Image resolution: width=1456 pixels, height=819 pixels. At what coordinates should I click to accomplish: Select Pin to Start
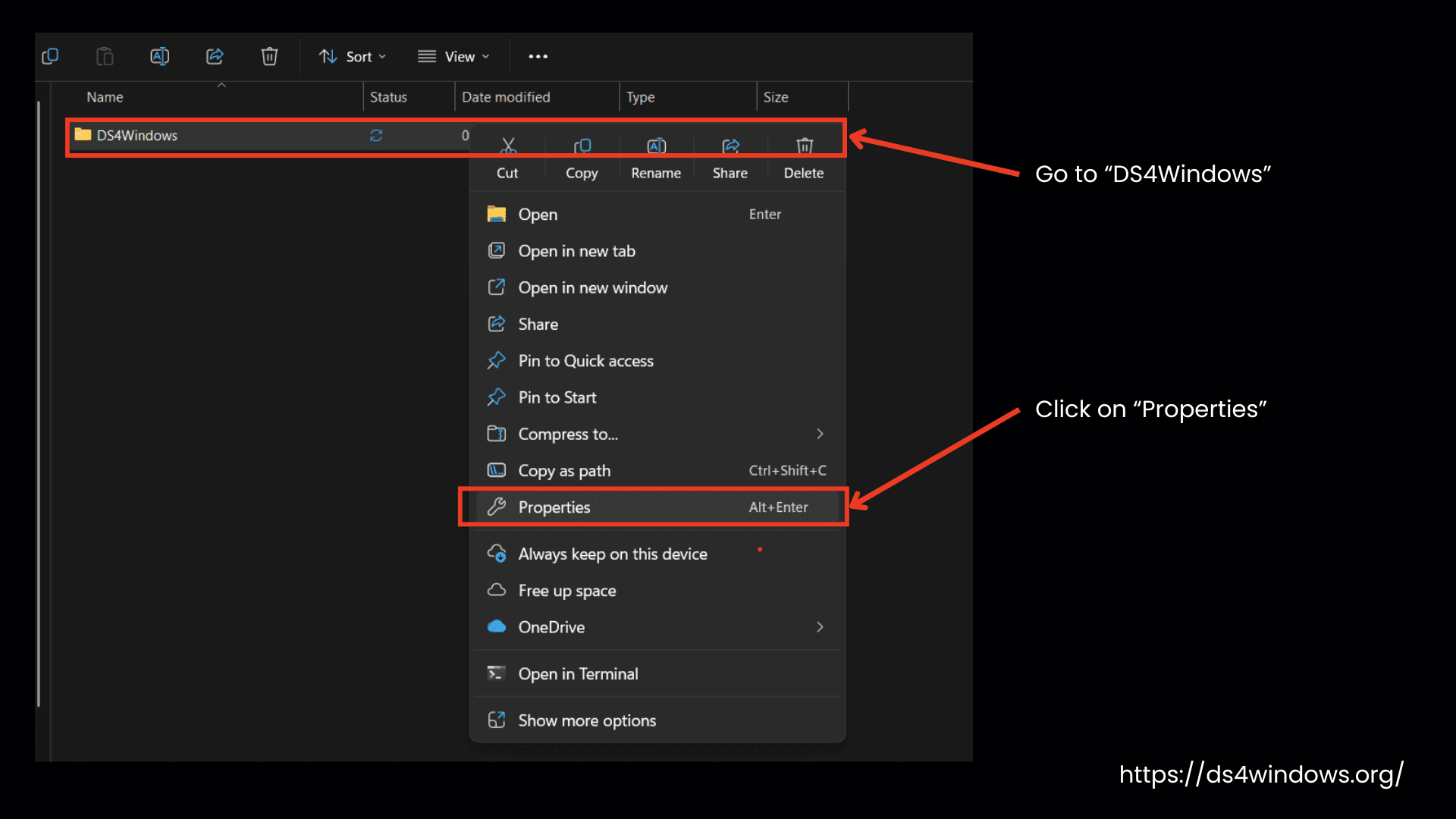(657, 397)
